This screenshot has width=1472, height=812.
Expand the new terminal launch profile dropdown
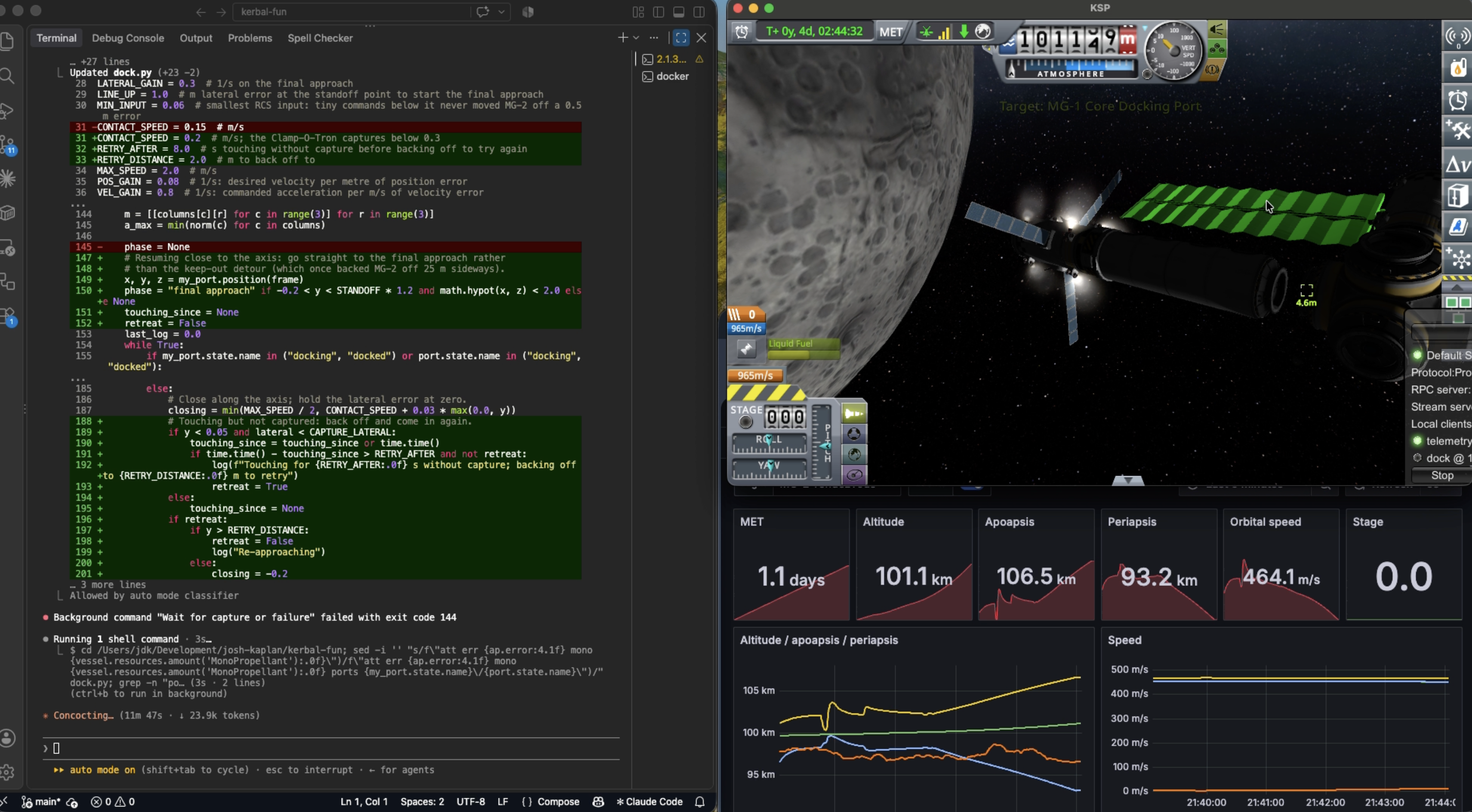pyautogui.click(x=636, y=38)
